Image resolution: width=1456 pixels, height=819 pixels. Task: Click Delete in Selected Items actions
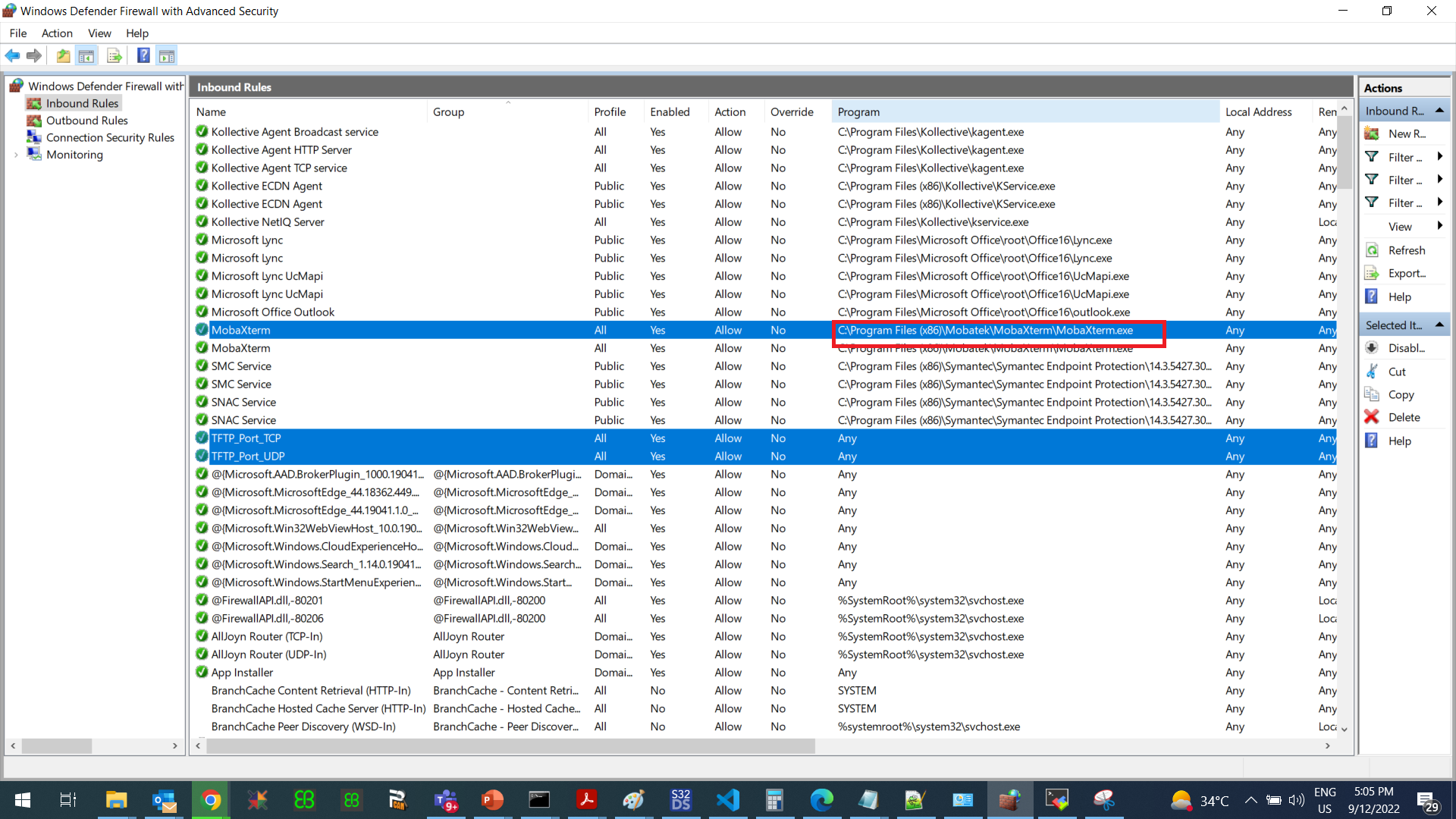1404,417
